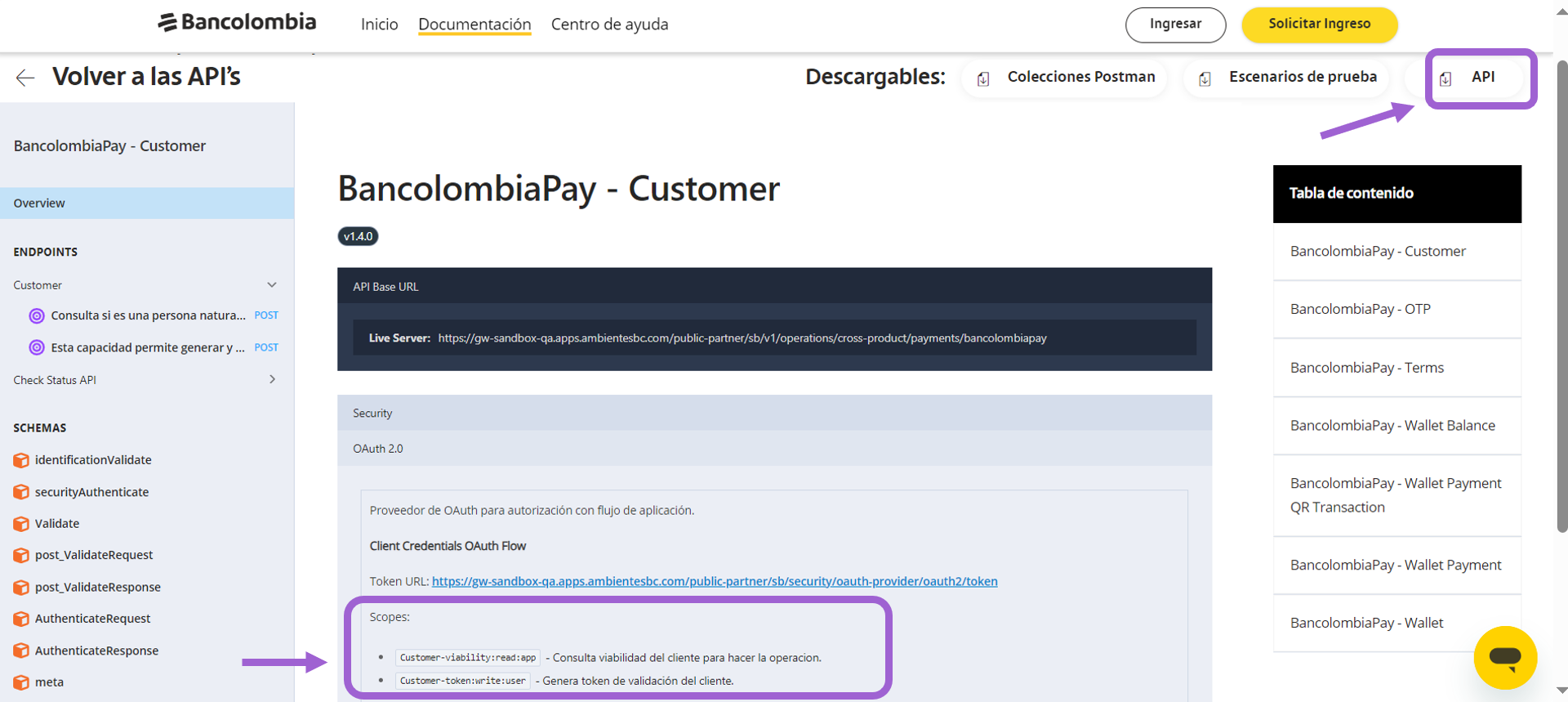Screen dimensions: 1568x702
Task: Open BancolombiaPay - Wallet Payment QR Transaction entry
Action: click(x=1397, y=495)
